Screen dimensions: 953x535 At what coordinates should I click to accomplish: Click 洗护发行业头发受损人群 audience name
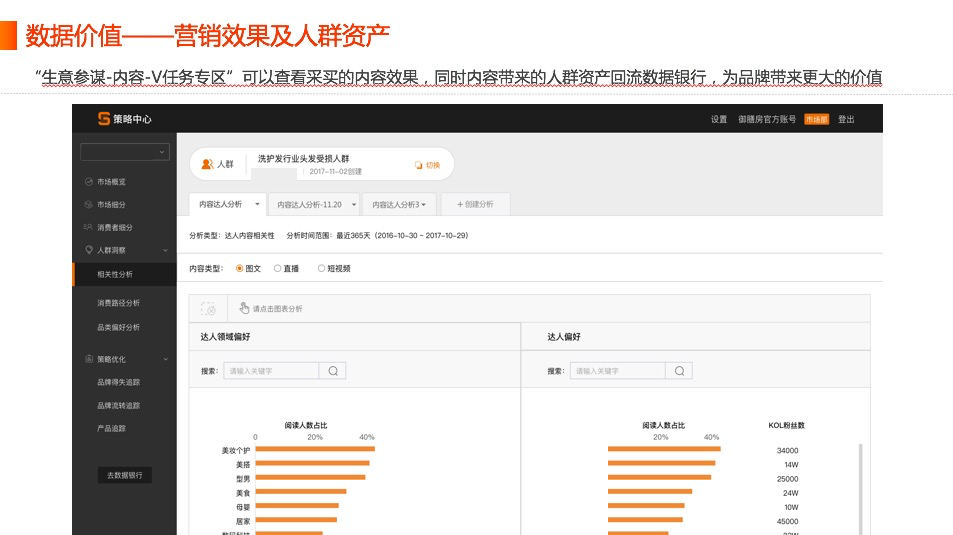point(303,159)
